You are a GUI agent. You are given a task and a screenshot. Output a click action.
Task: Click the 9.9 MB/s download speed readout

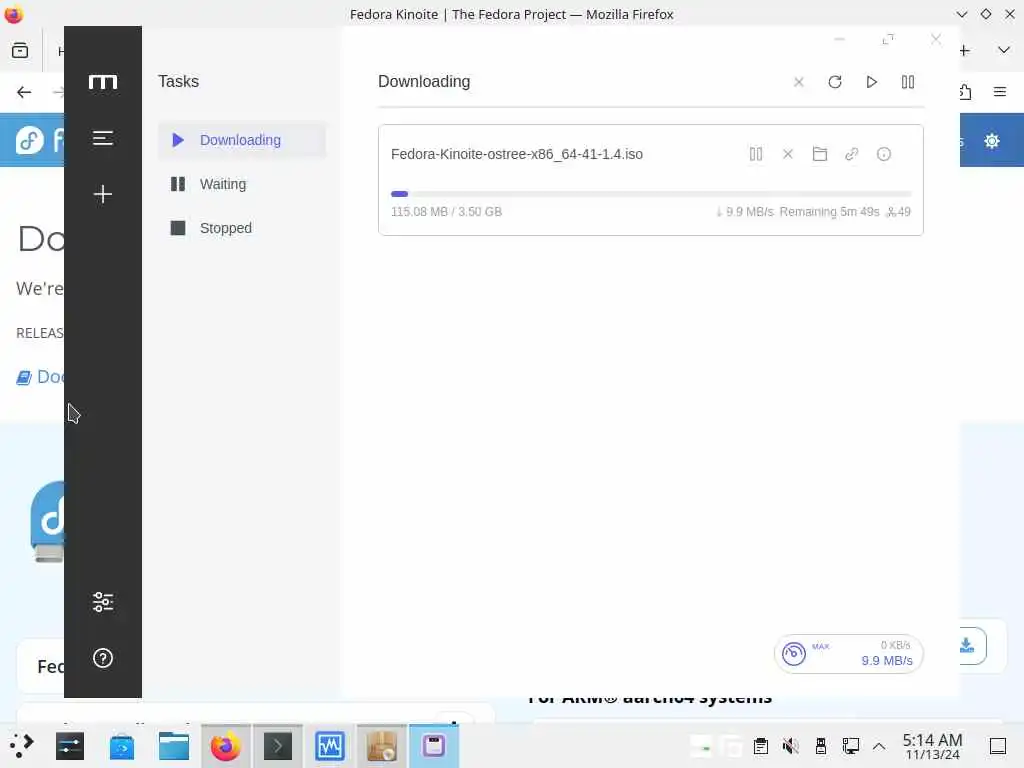[x=887, y=660]
